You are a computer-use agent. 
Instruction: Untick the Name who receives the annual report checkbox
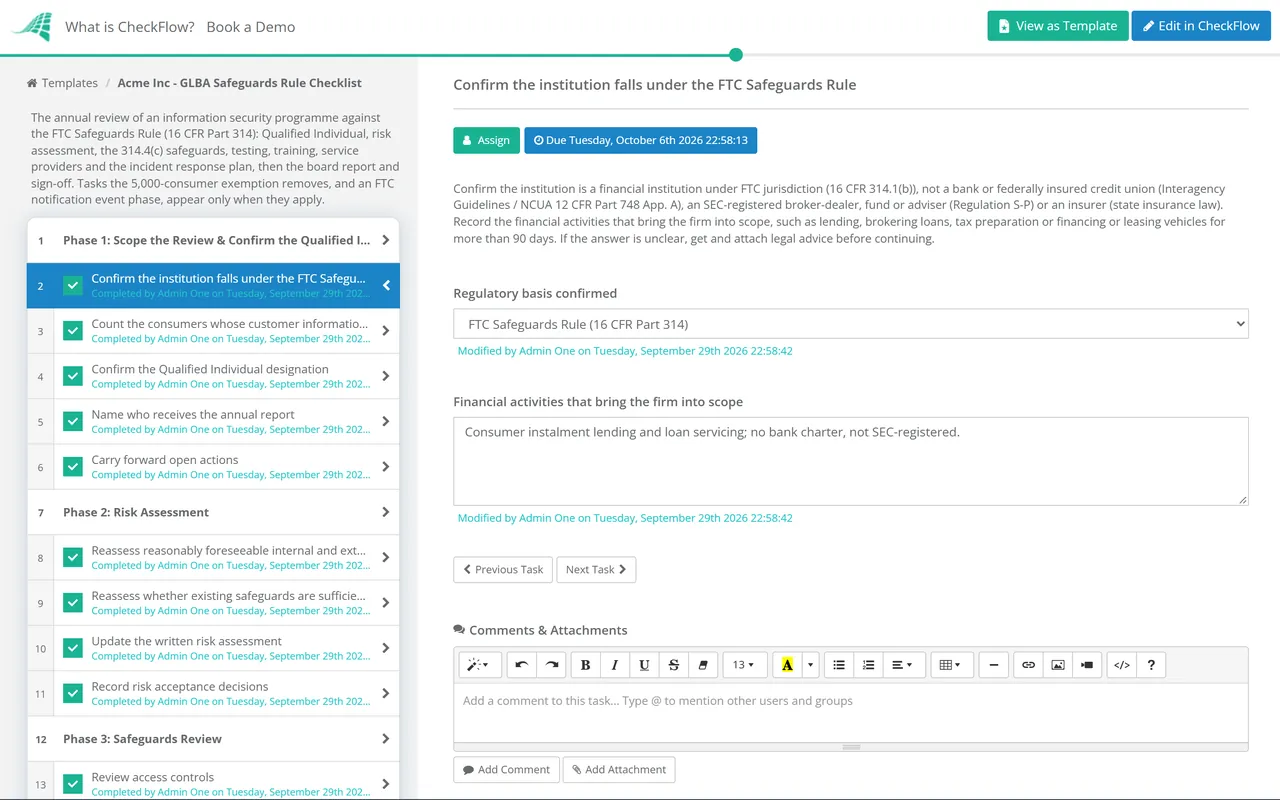[73, 421]
